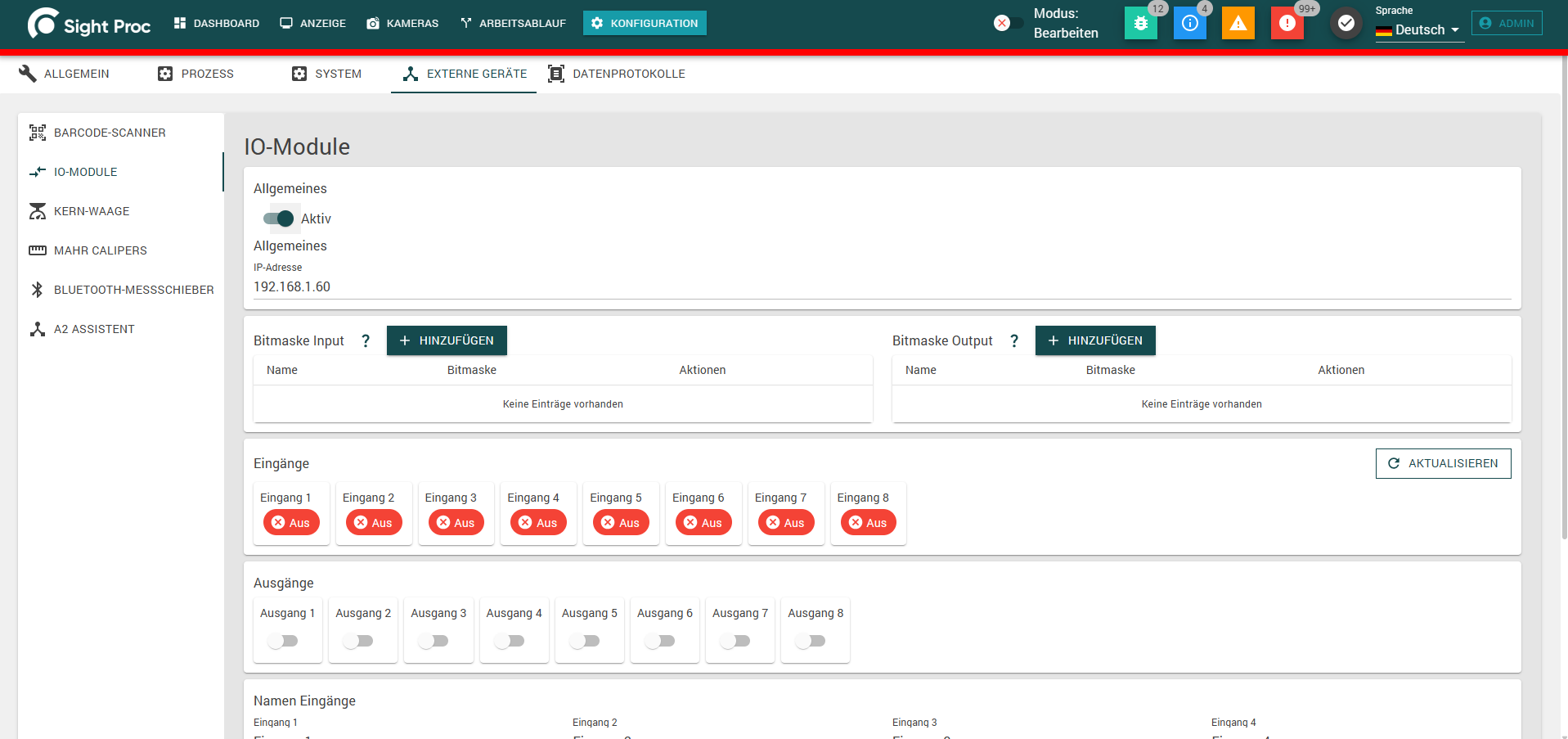
Task: Click the page vertical scrollbar
Action: coord(1564,299)
